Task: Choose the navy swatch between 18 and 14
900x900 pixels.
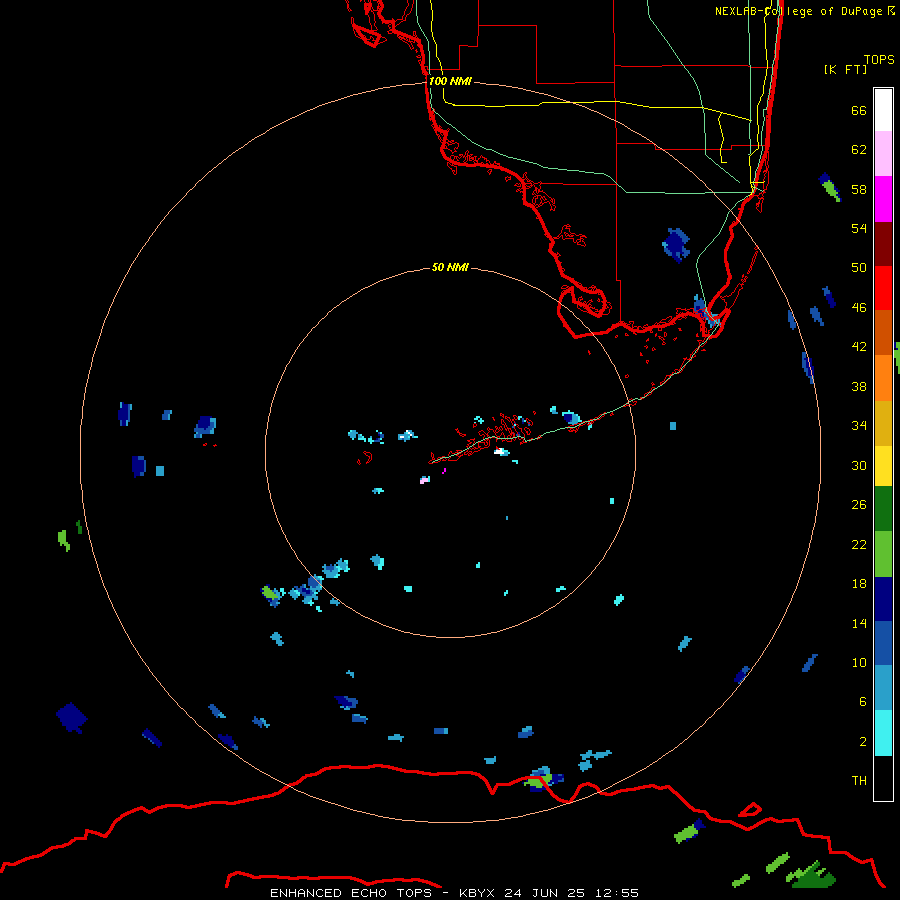Action: [x=883, y=599]
